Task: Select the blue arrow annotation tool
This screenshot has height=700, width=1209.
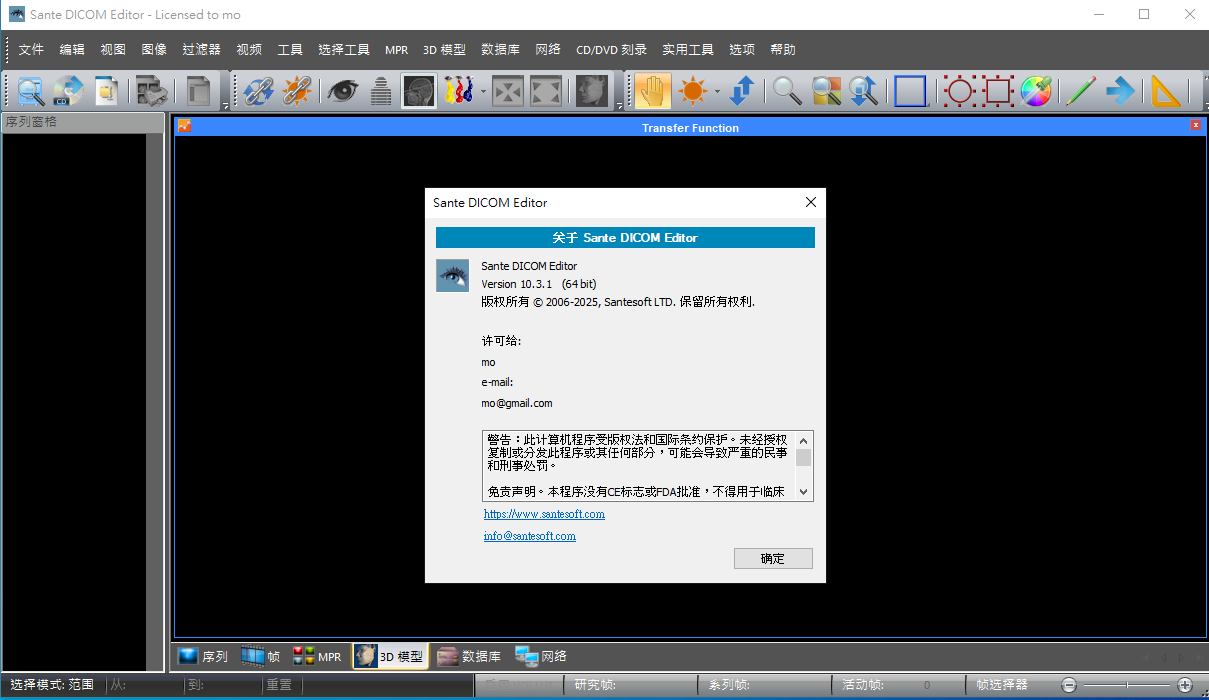Action: point(1120,91)
